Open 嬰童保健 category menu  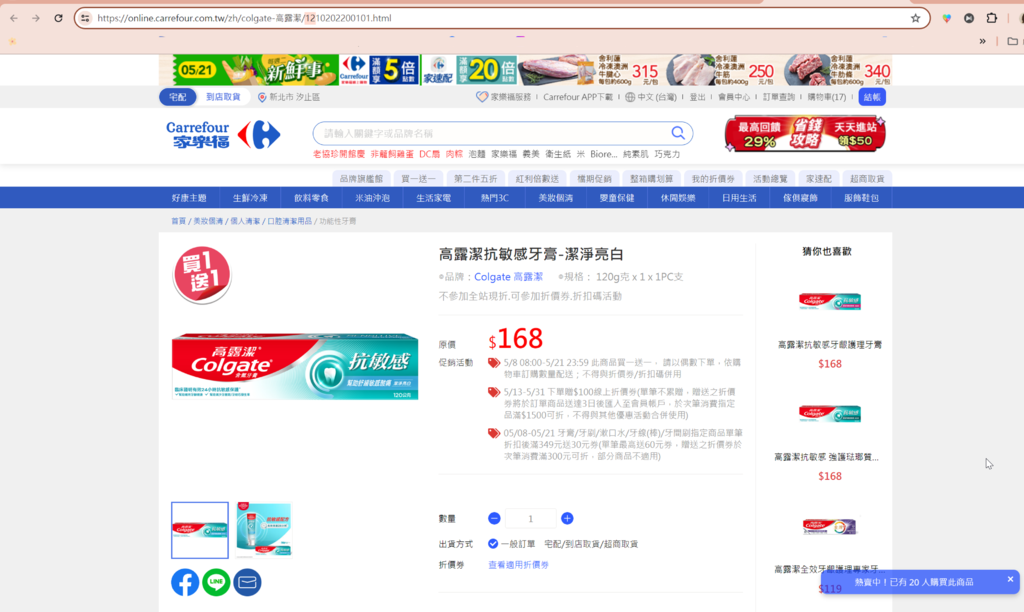617,198
